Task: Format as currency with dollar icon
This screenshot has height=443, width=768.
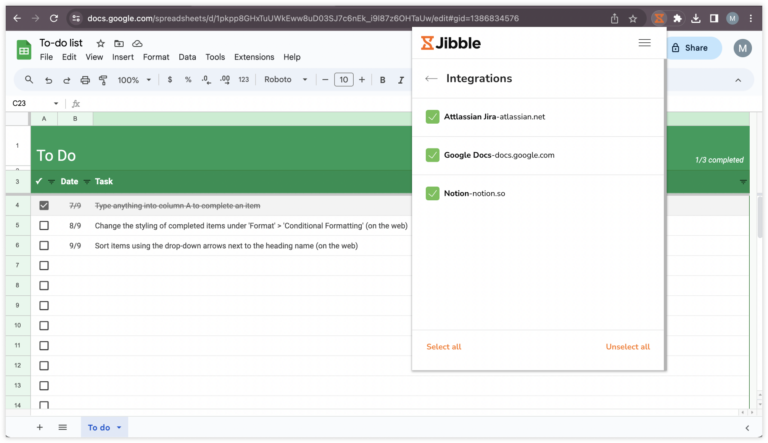Action: coord(169,79)
